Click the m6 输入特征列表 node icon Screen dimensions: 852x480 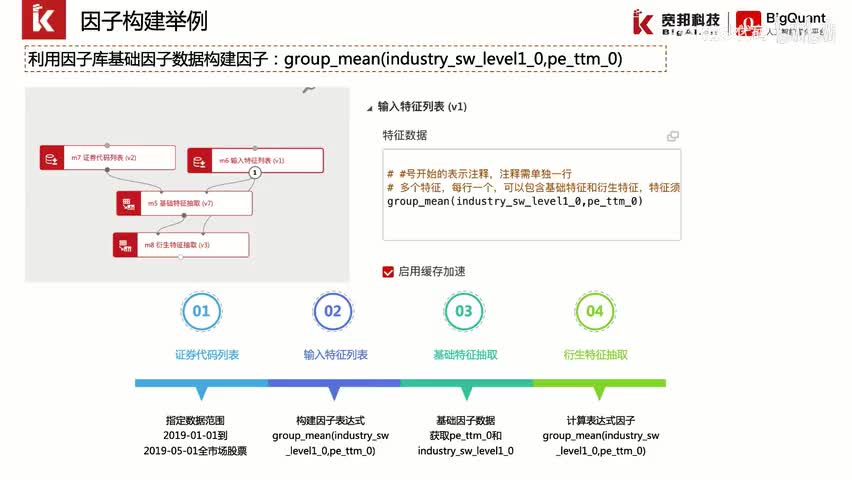point(199,161)
